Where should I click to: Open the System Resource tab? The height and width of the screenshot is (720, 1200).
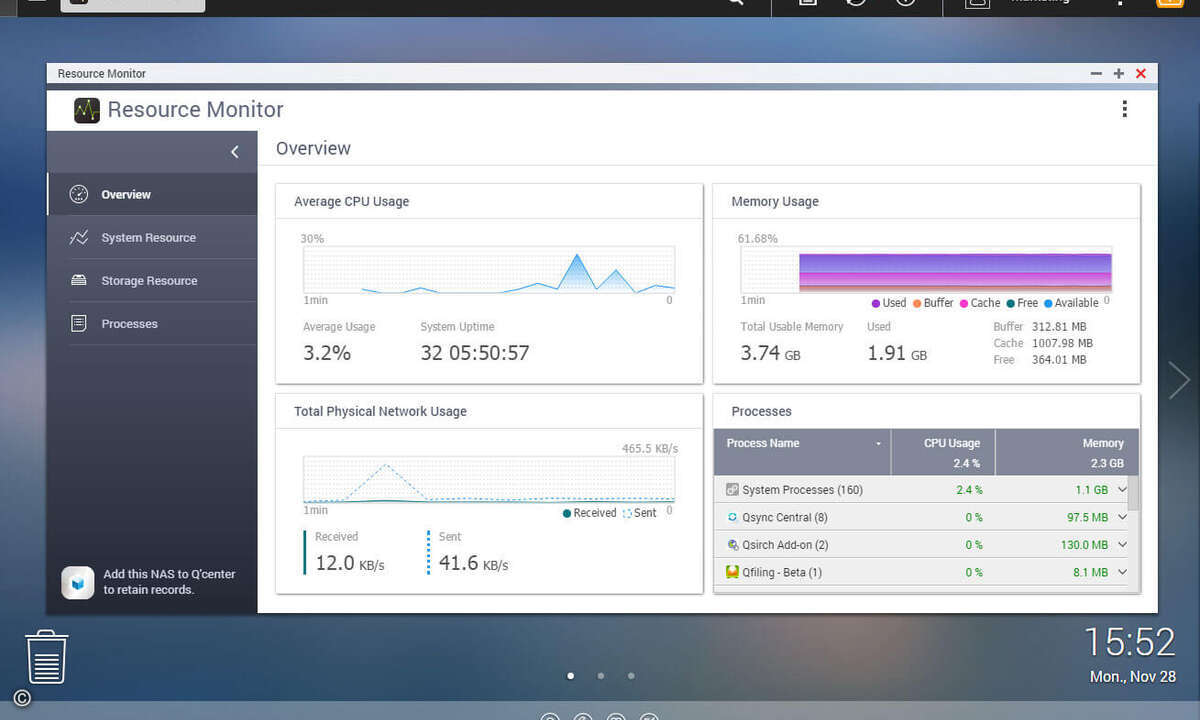pos(152,238)
